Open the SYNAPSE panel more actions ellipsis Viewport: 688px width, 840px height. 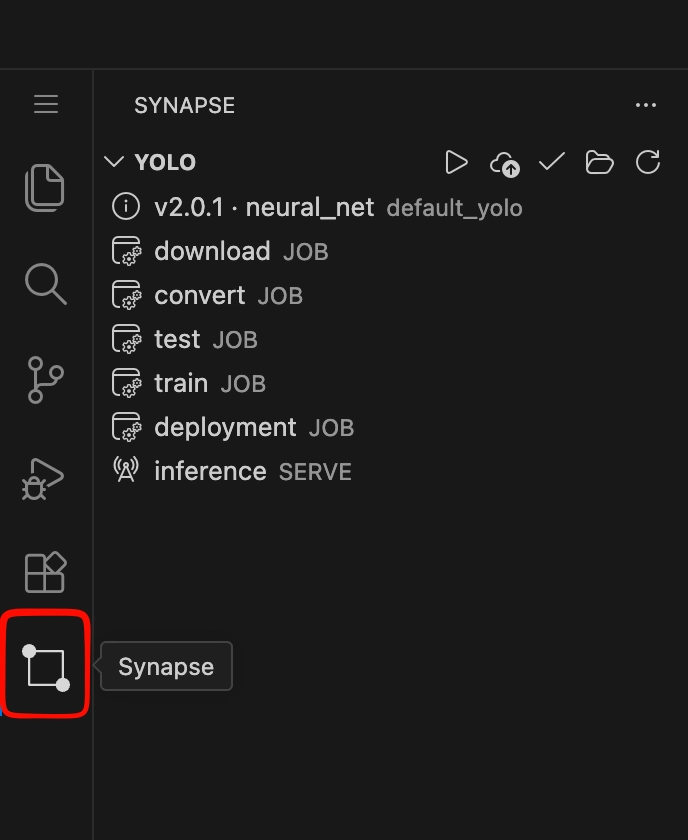(x=646, y=105)
